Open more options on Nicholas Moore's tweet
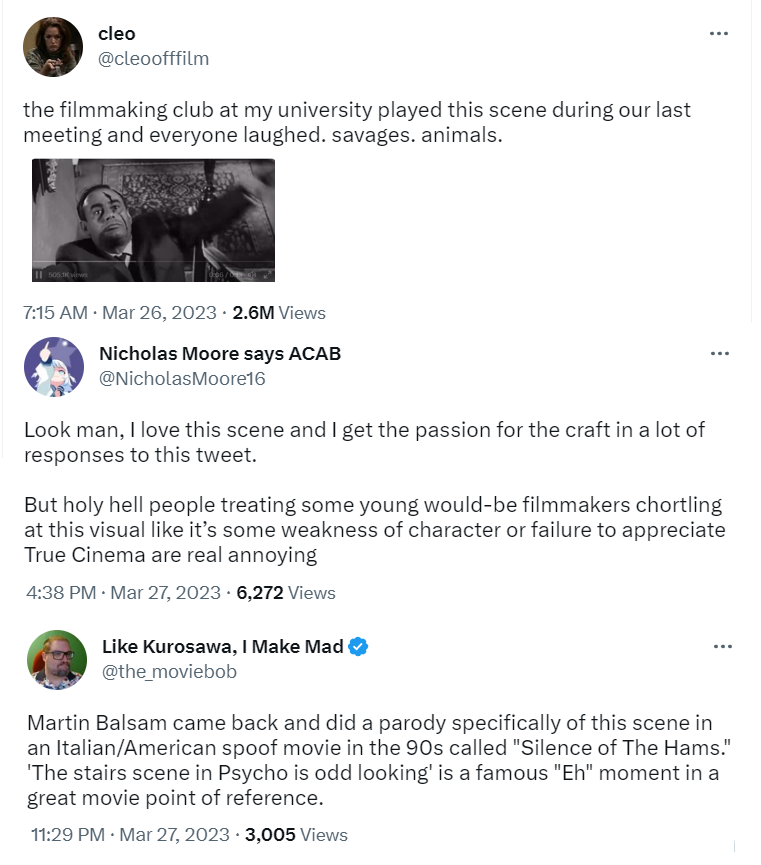 pyautogui.click(x=718, y=354)
